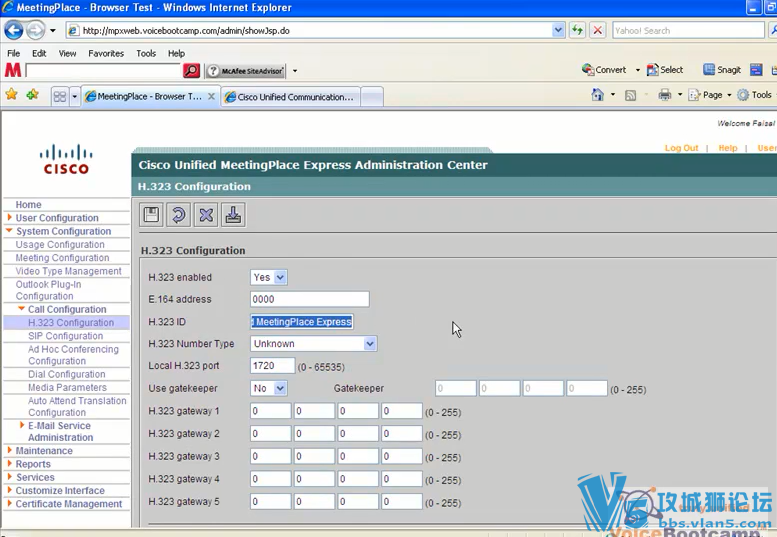This screenshot has width=777, height=537.
Task: Open the Favorites menu
Action: point(106,53)
